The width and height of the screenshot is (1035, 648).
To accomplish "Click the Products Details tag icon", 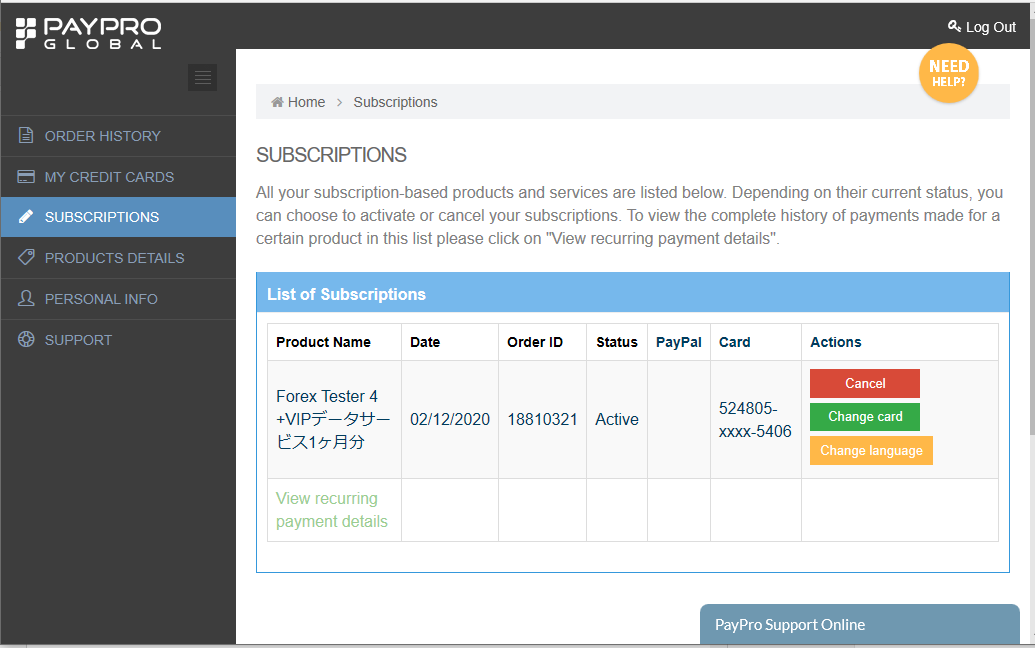I will point(26,257).
